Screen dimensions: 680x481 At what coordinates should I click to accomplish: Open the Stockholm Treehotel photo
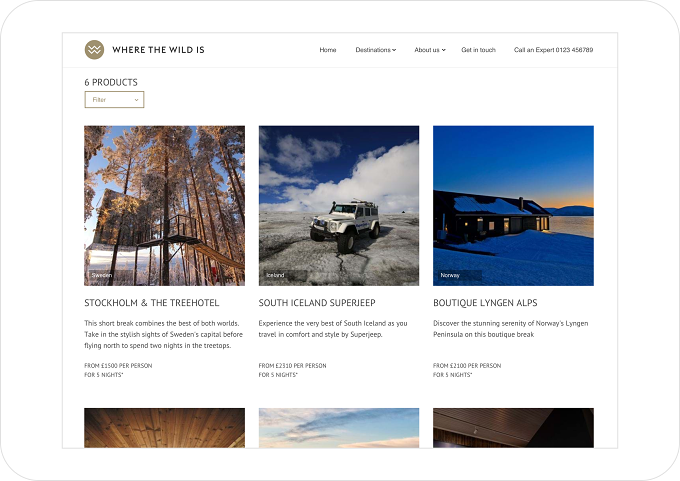pos(164,206)
